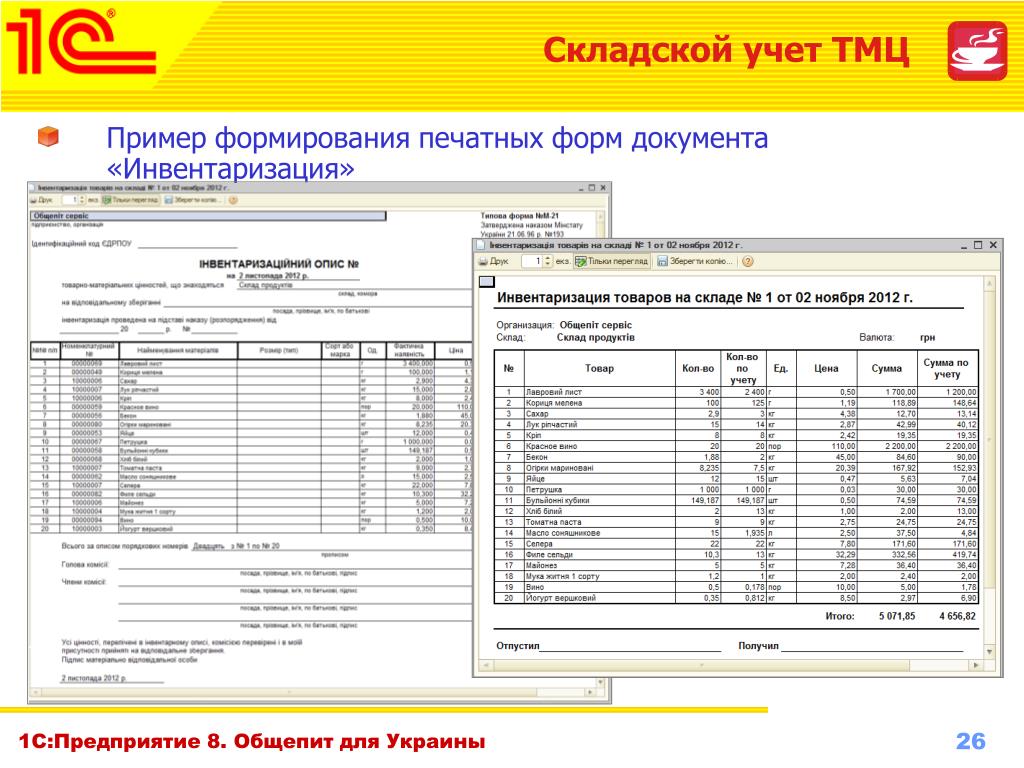The image size is (1024, 768).
Task: Click 'Склад продуктів' text in front report
Action: tap(596, 338)
